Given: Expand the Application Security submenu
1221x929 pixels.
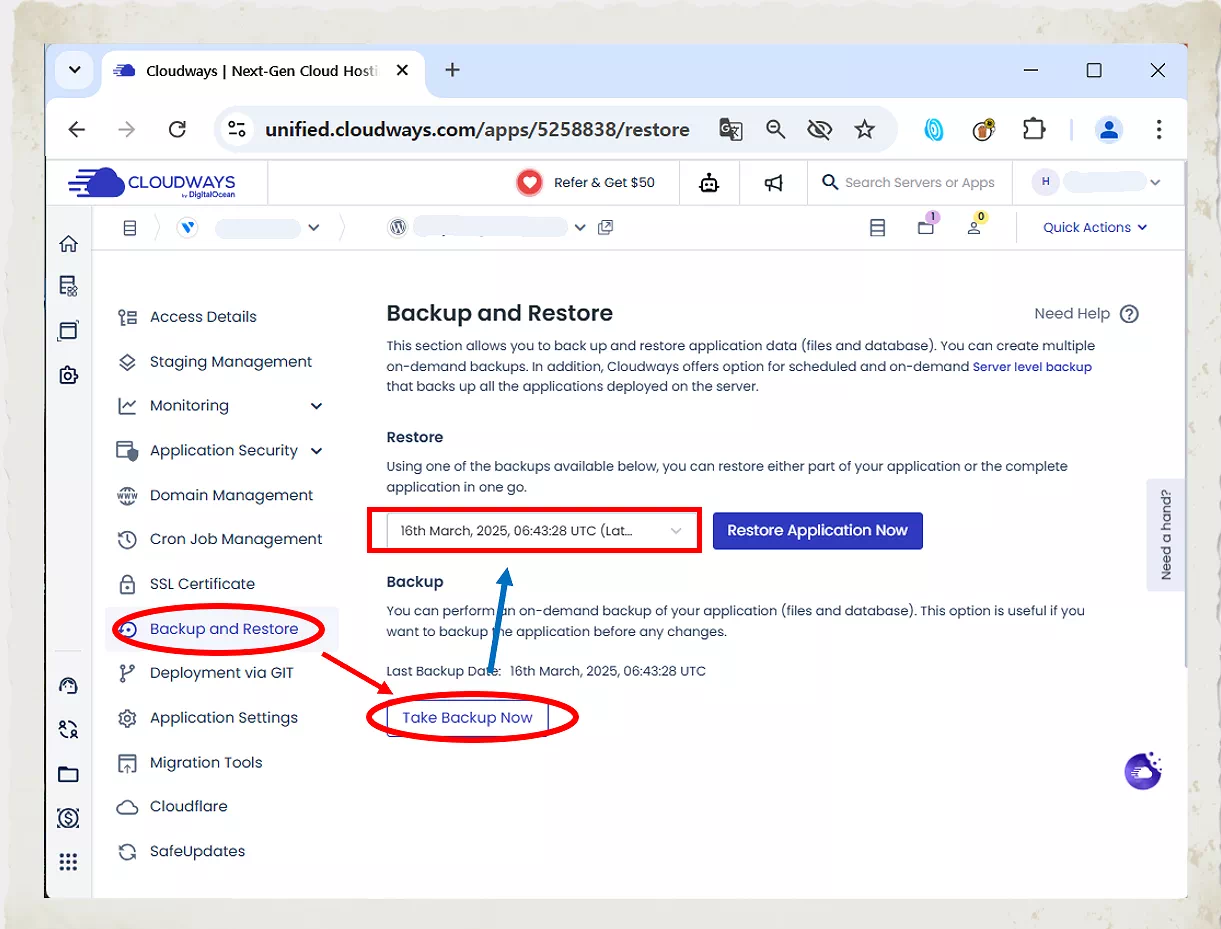Looking at the screenshot, I should 316,451.
